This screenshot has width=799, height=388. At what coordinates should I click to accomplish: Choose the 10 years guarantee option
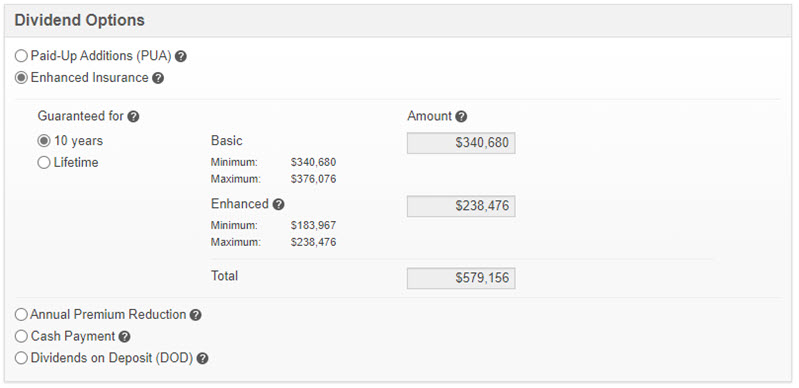(x=44, y=141)
